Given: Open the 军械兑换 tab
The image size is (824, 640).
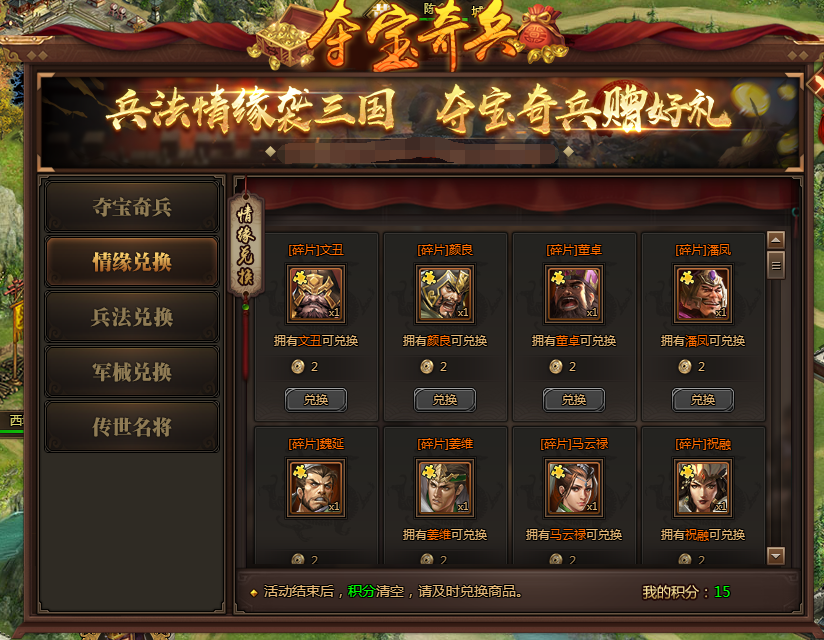Looking at the screenshot, I should [x=132, y=372].
